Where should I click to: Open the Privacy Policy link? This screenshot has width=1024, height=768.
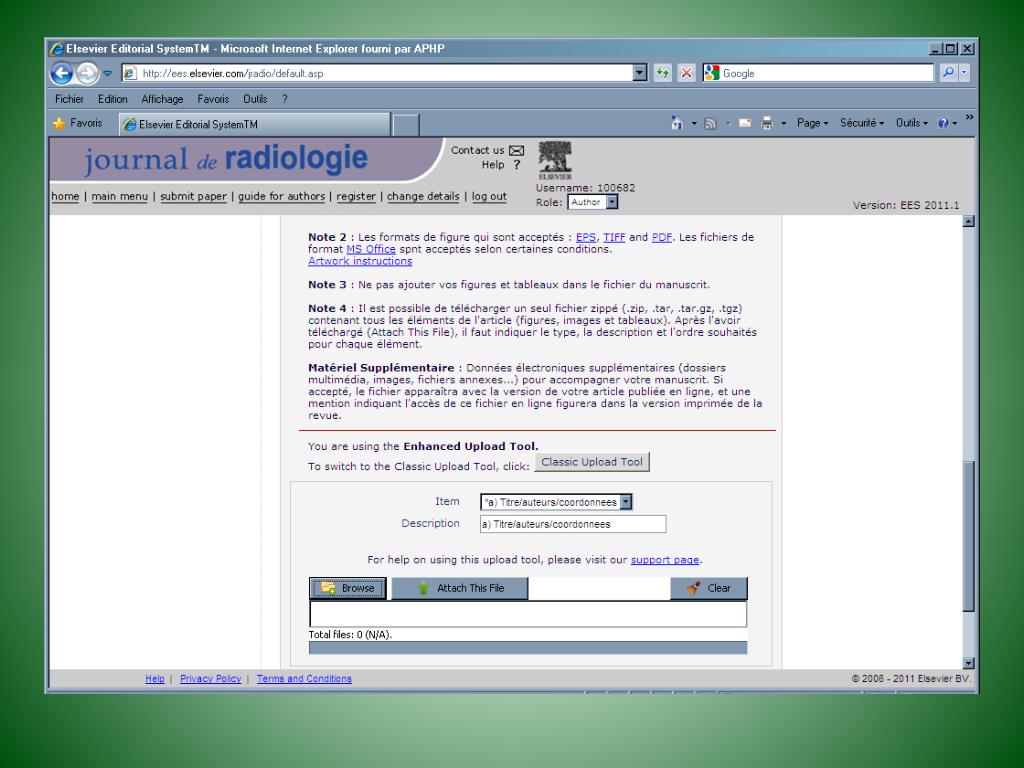click(x=210, y=679)
